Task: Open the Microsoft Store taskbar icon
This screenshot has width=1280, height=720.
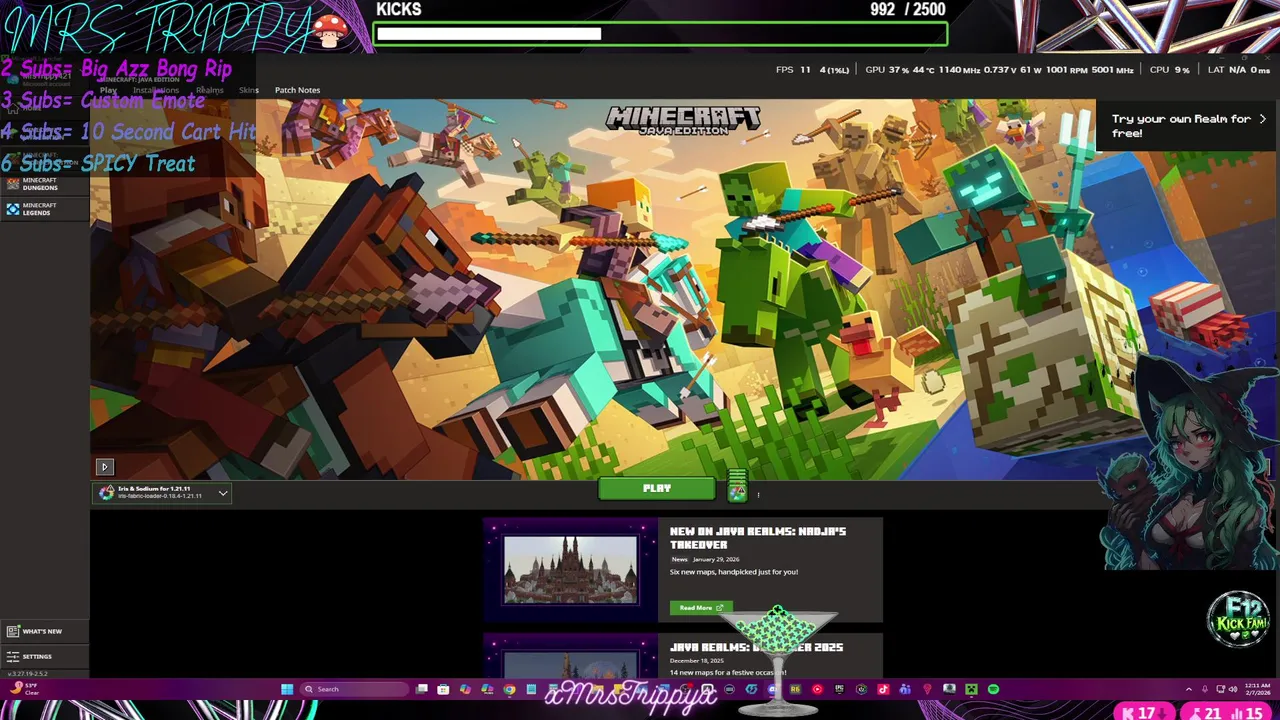Action: [x=443, y=689]
